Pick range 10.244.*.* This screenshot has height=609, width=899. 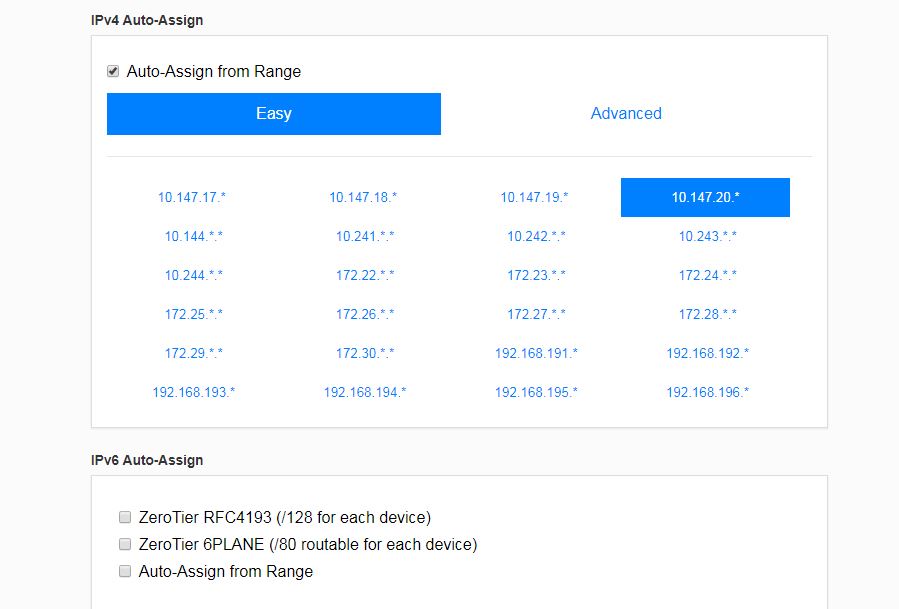[194, 275]
